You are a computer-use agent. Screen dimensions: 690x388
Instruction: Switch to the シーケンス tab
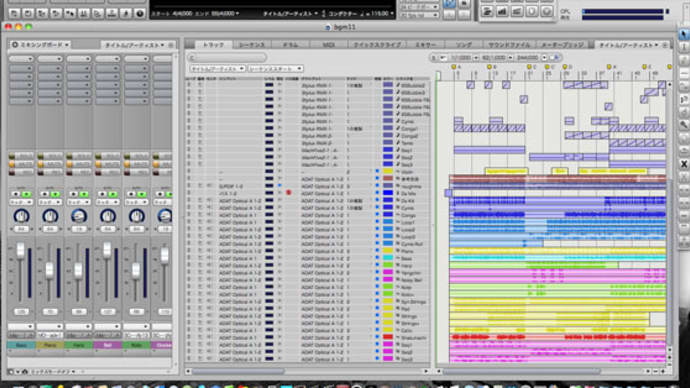point(252,44)
